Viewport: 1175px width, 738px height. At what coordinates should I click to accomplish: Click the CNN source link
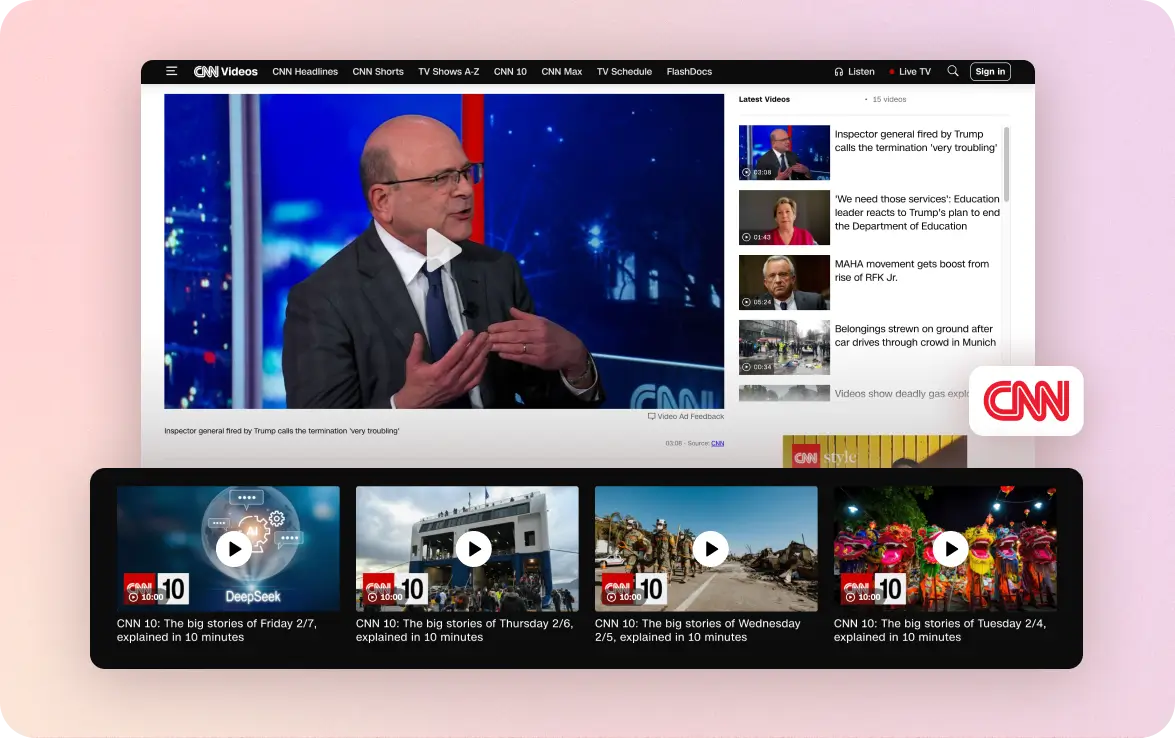pyautogui.click(x=717, y=444)
